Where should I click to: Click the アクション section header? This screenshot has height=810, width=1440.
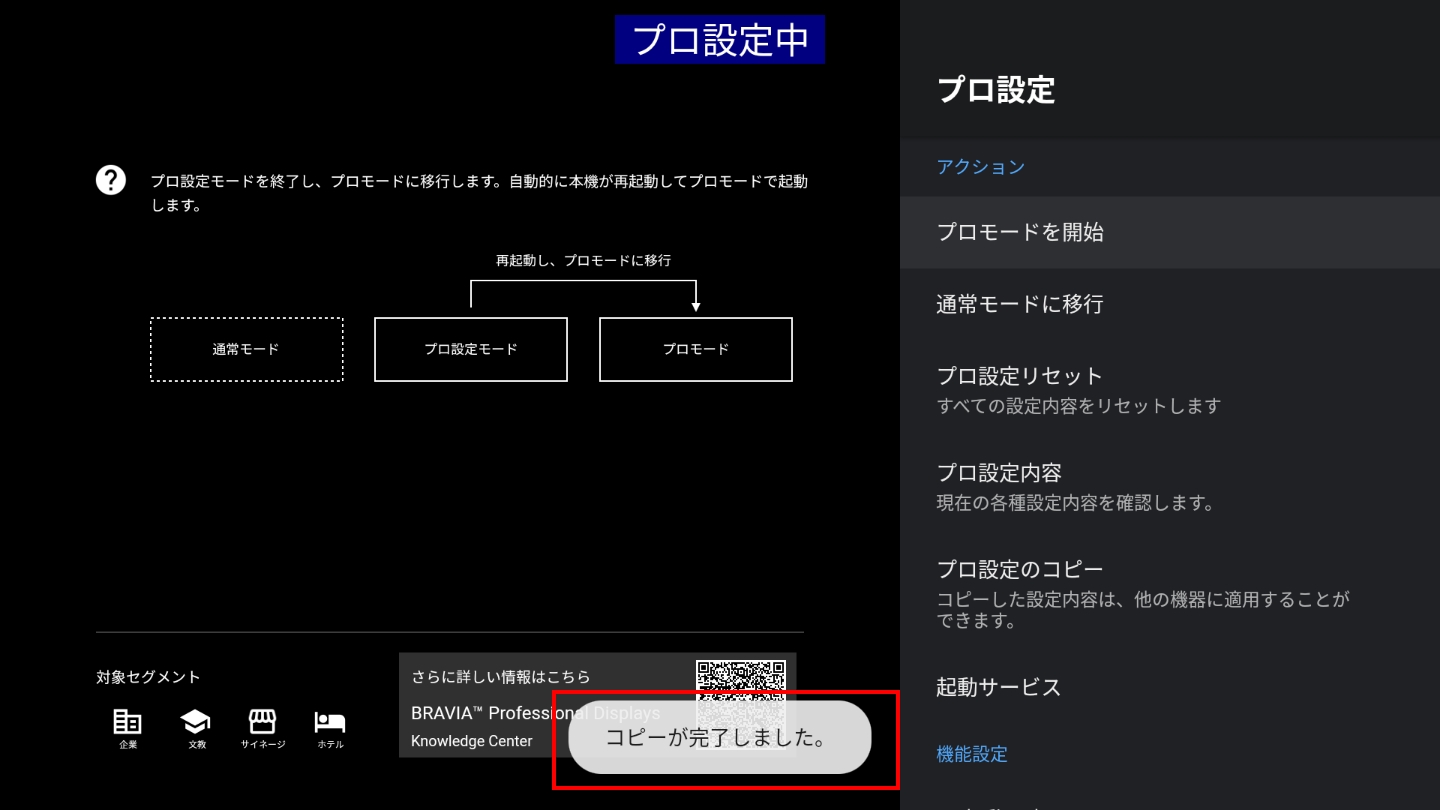tap(981, 167)
